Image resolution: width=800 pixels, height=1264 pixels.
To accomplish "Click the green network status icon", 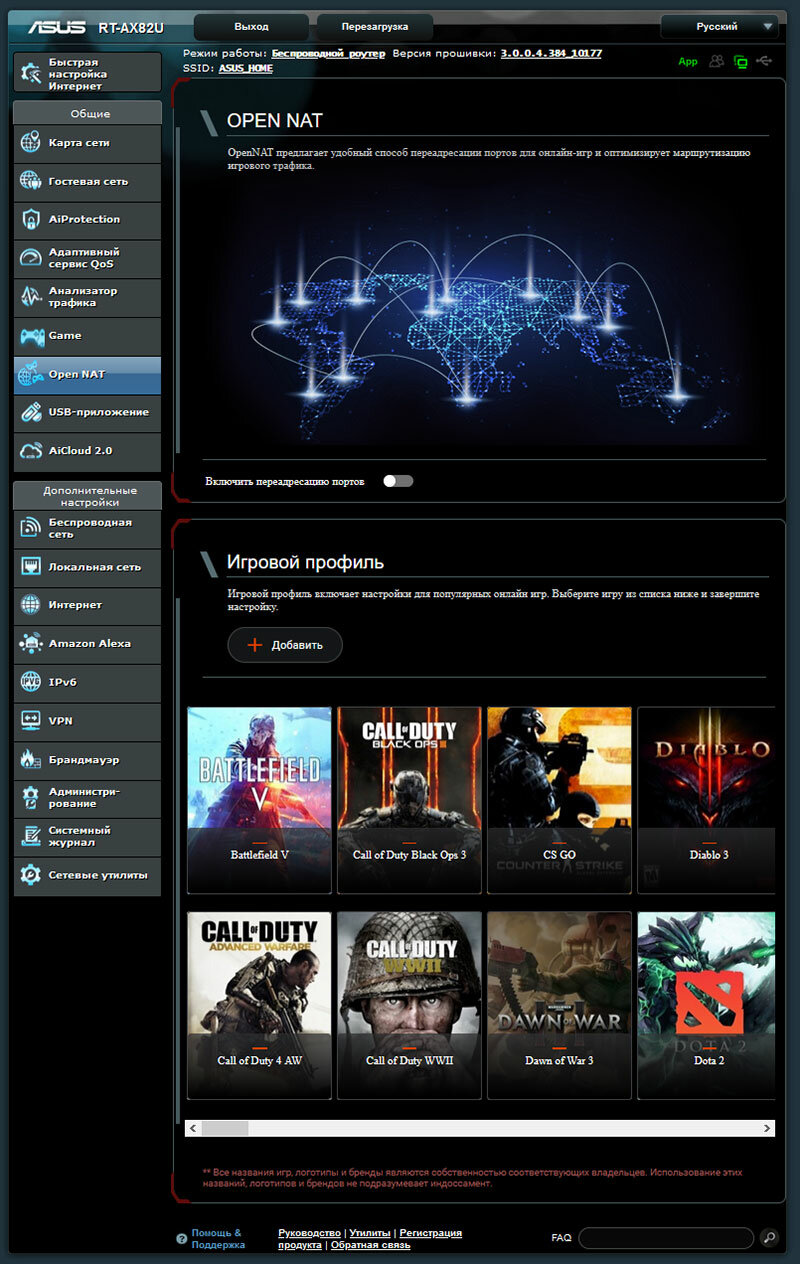I will click(741, 62).
